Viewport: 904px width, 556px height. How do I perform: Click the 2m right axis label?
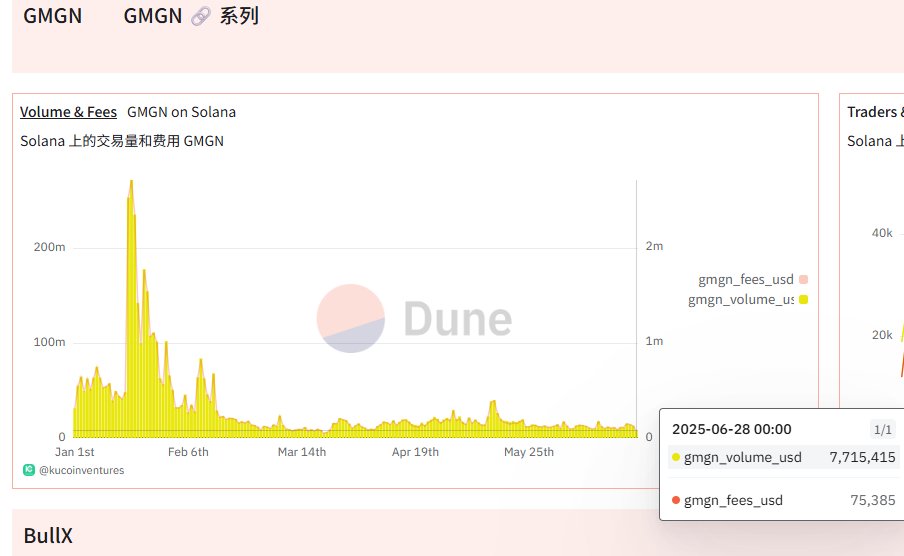654,246
